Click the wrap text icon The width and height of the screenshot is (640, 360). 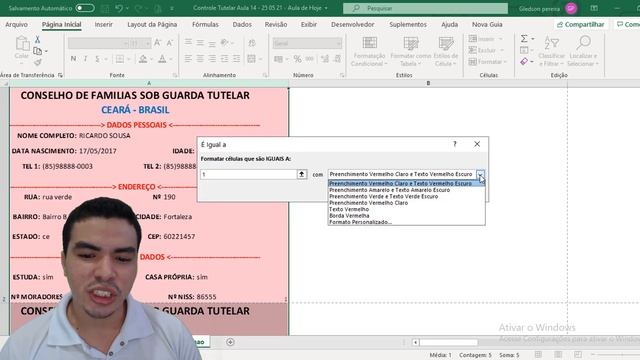(x=252, y=43)
